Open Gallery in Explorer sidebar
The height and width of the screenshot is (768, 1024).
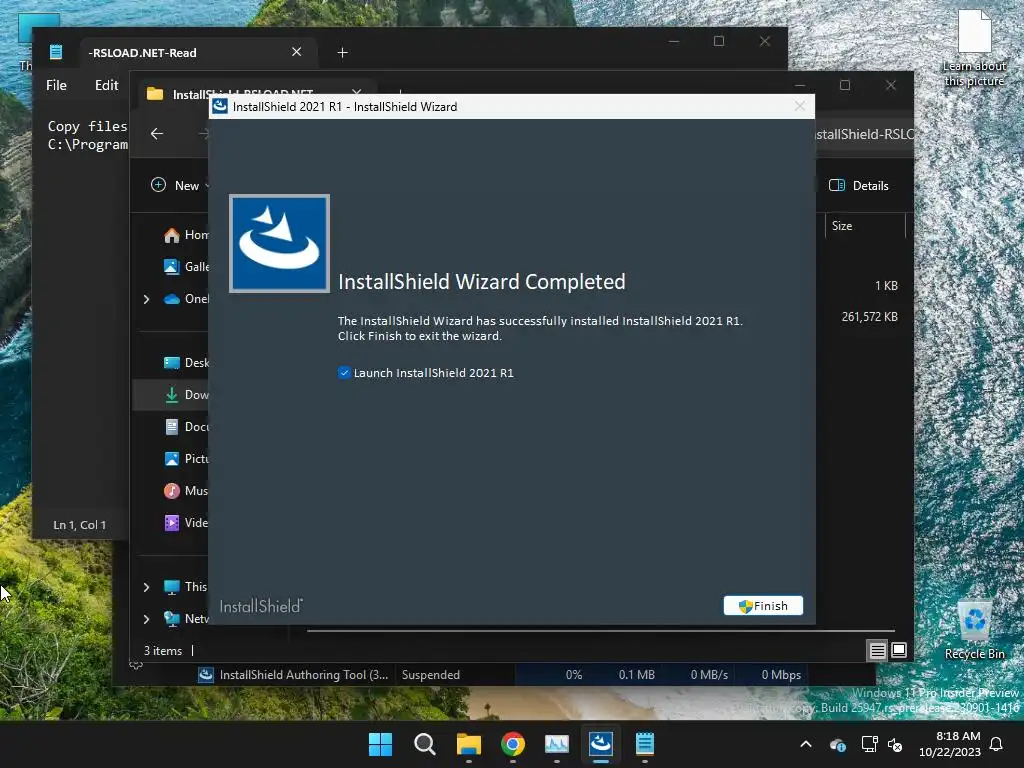click(186, 266)
